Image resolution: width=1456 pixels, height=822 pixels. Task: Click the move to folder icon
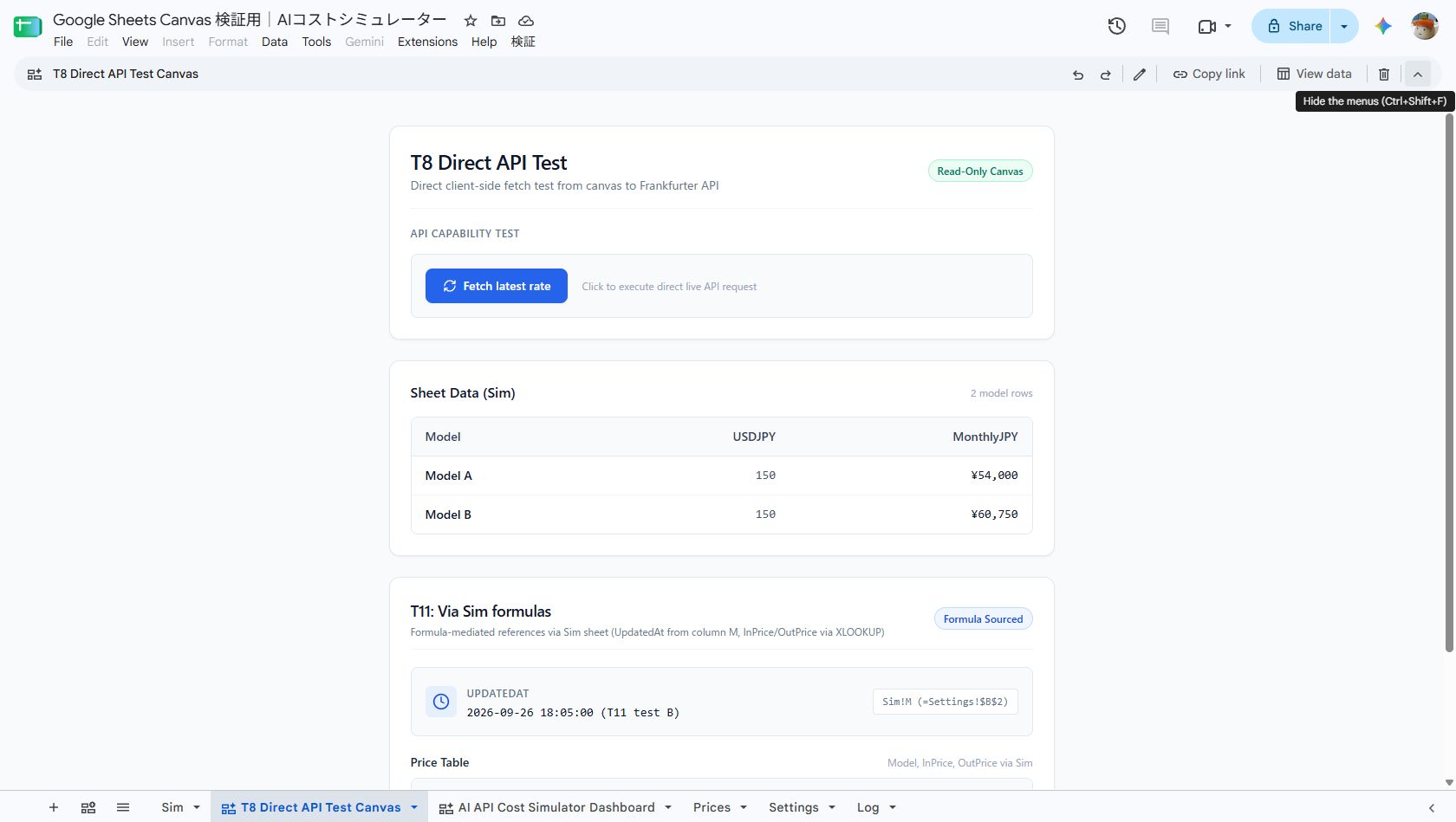498,21
